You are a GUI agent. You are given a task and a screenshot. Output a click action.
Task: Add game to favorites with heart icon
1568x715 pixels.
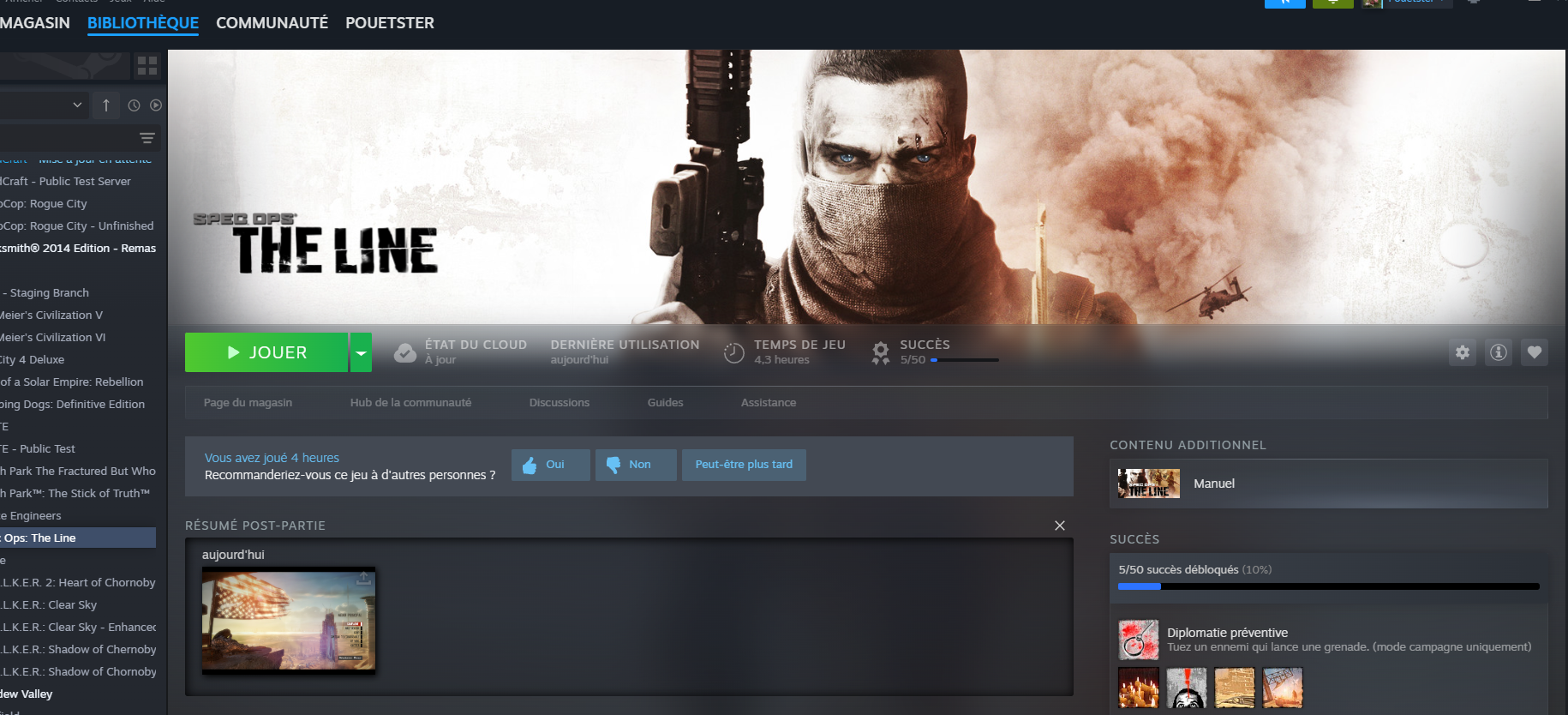tap(1535, 352)
